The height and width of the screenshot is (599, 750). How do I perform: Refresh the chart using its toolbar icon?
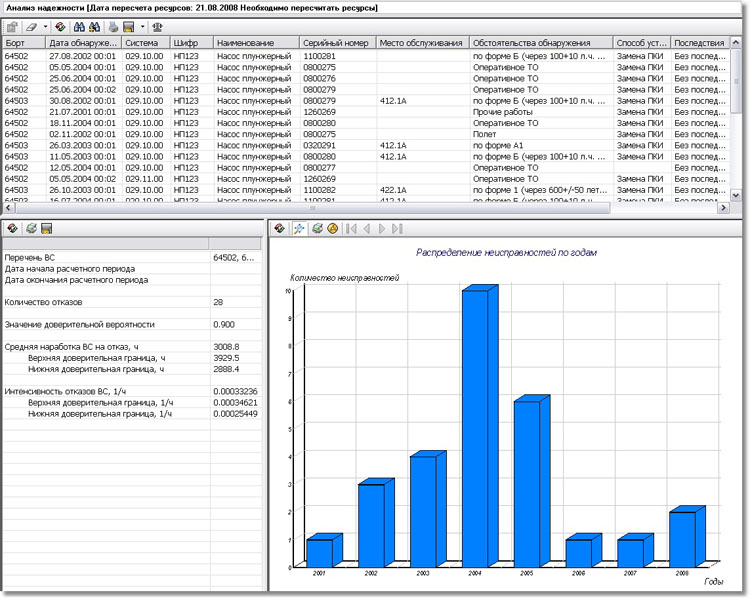[x=280, y=229]
